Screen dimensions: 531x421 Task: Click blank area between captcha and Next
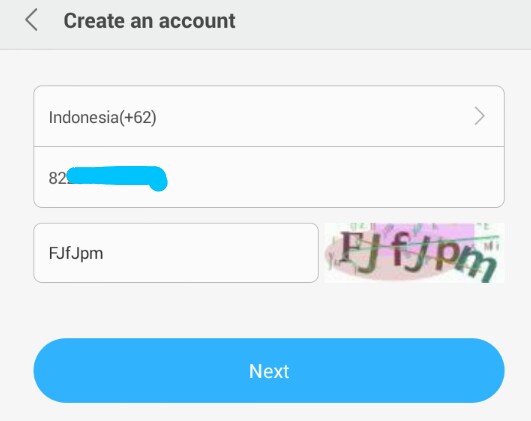269,310
